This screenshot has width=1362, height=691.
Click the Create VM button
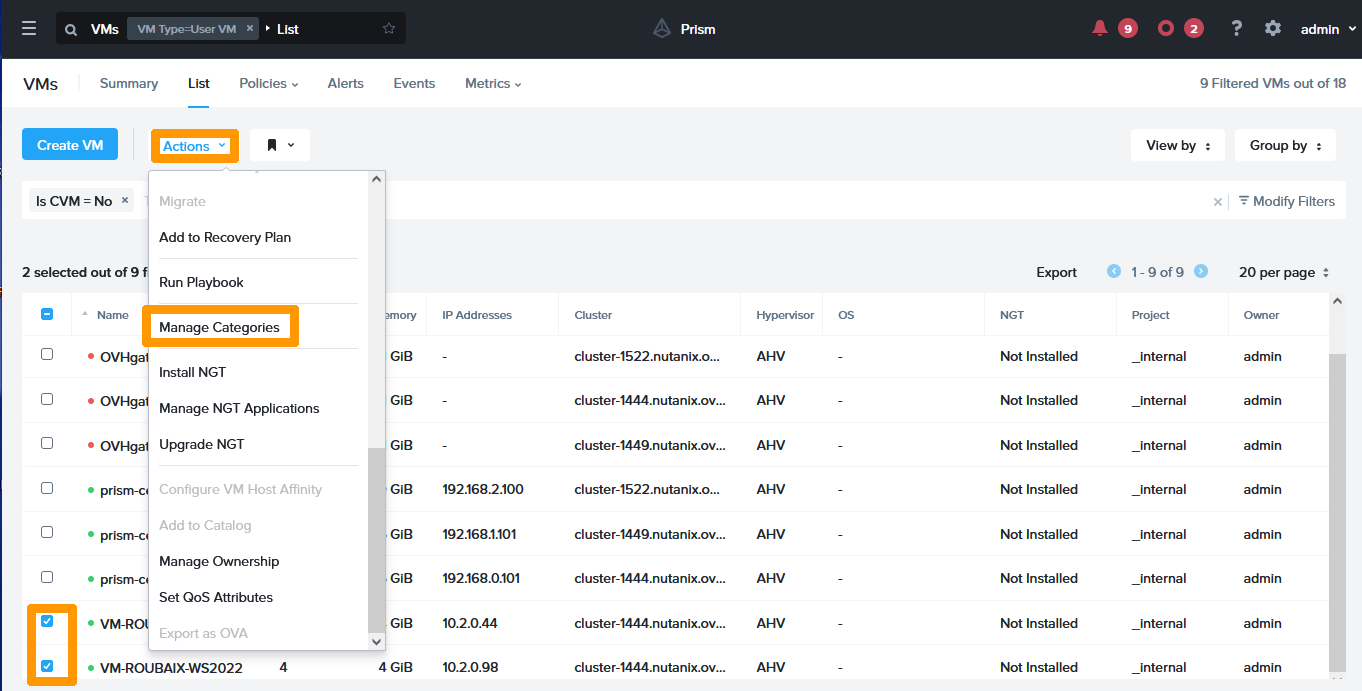point(70,145)
